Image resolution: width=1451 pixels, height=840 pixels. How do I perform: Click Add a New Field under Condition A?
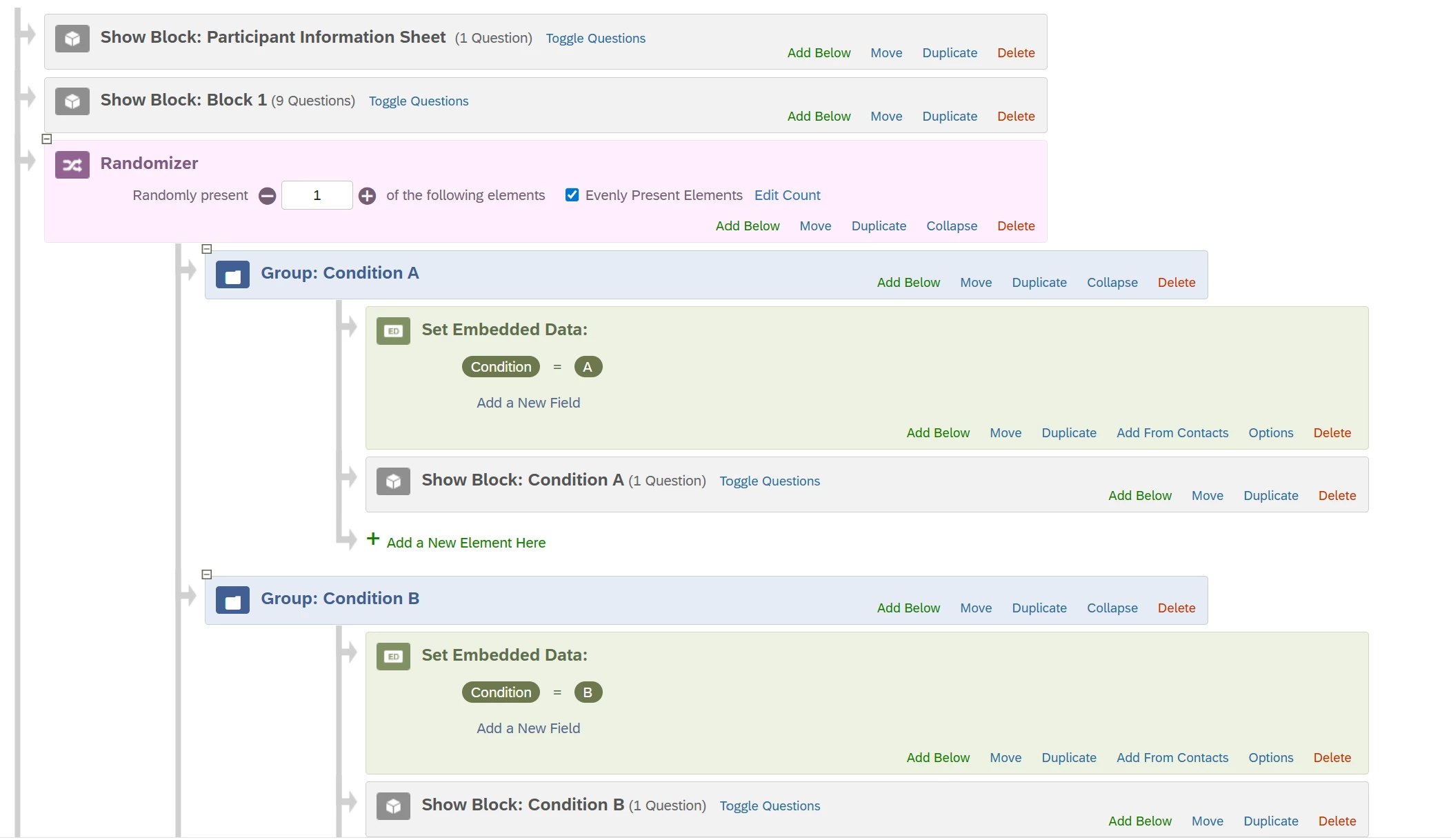pyautogui.click(x=528, y=403)
